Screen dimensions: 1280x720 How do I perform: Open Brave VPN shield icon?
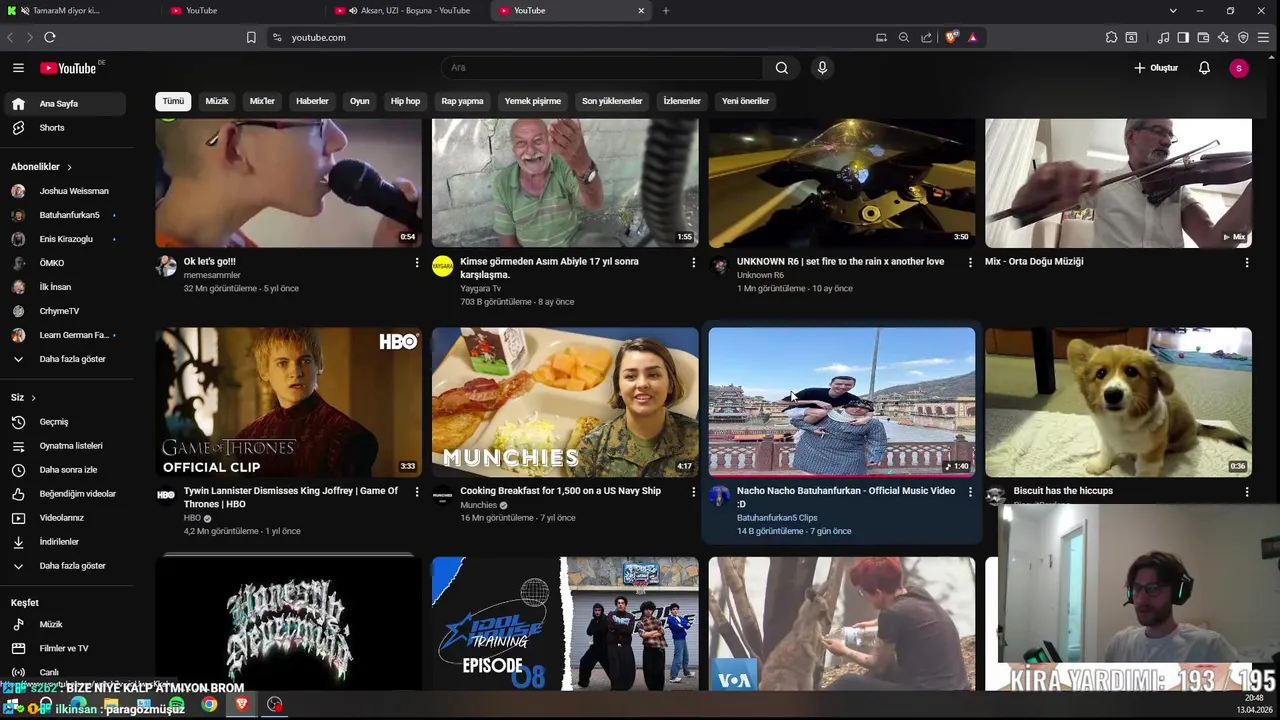1243,37
